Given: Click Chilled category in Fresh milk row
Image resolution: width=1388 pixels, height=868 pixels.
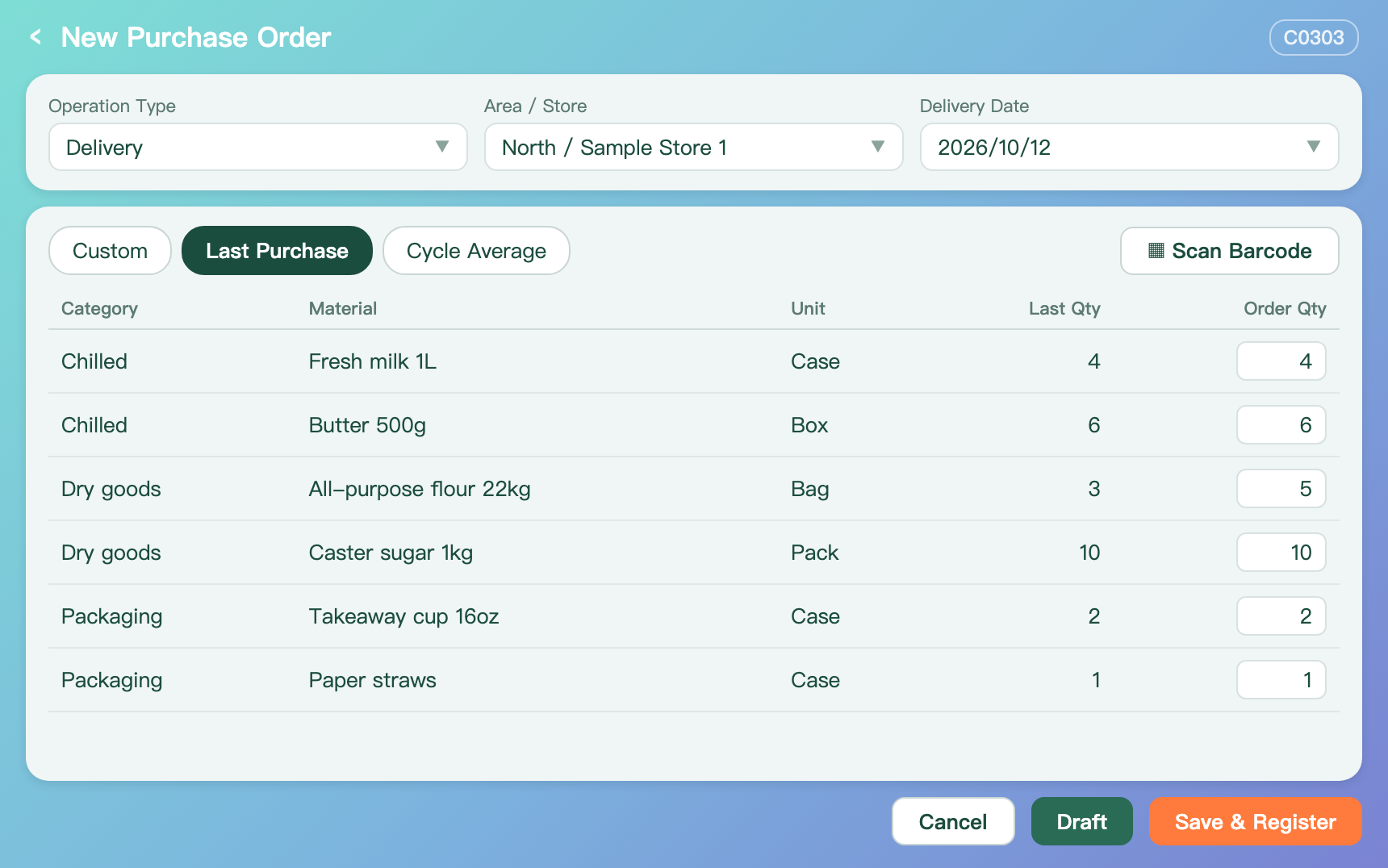Looking at the screenshot, I should (x=94, y=361).
